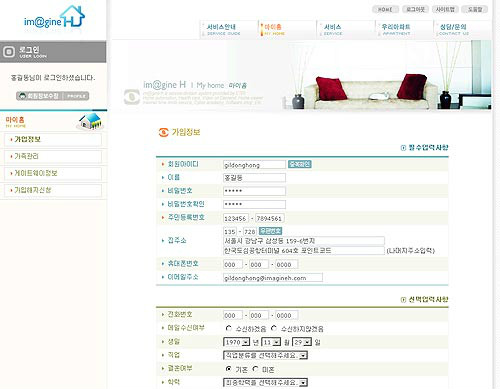Select the 수신하지않겠음 radio button
This screenshot has width=500, height=389.
tap(274, 328)
